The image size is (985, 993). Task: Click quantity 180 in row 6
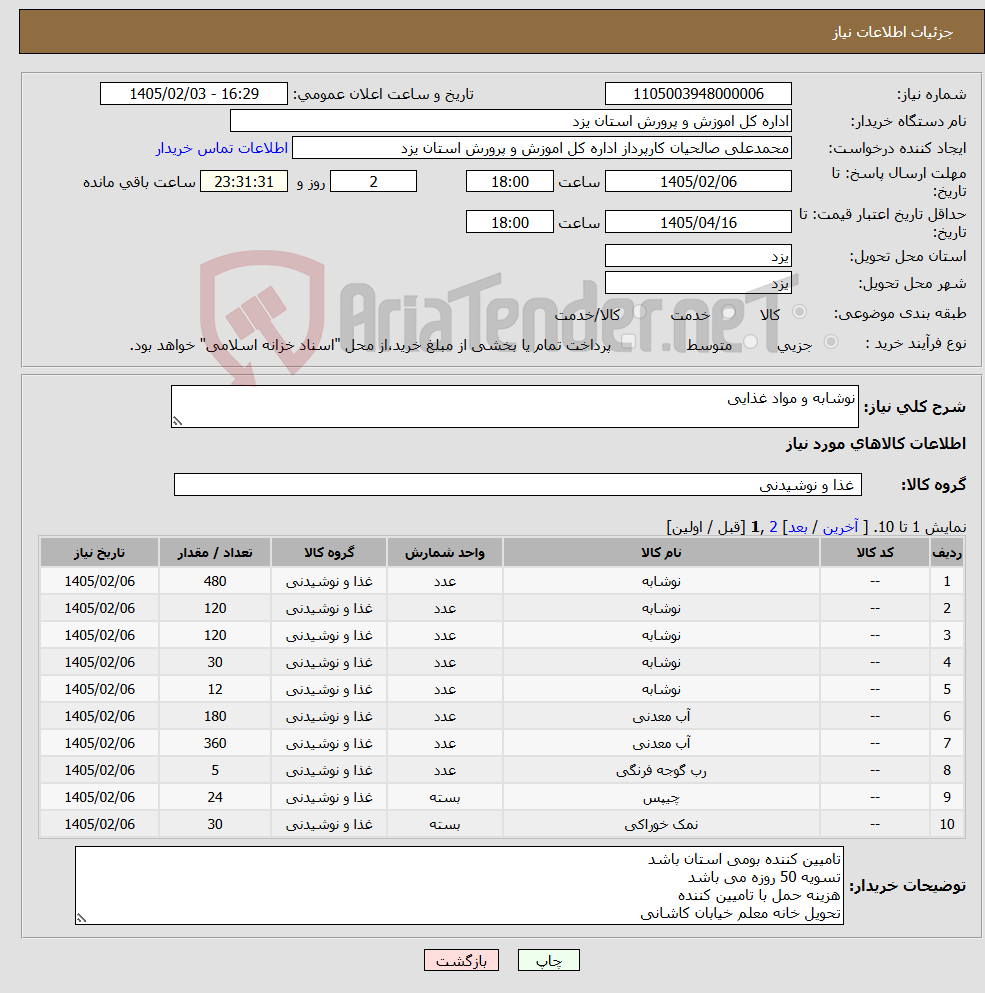pos(215,716)
